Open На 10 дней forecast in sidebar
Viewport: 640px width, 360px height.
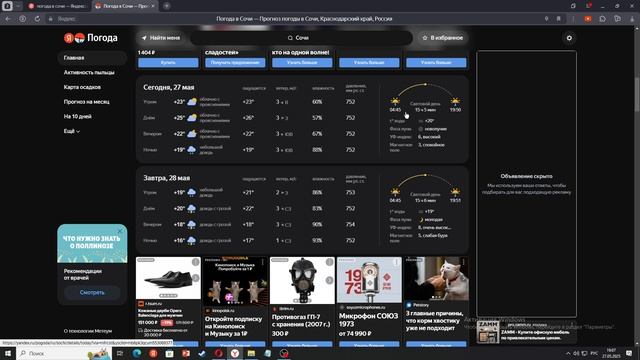(78, 116)
